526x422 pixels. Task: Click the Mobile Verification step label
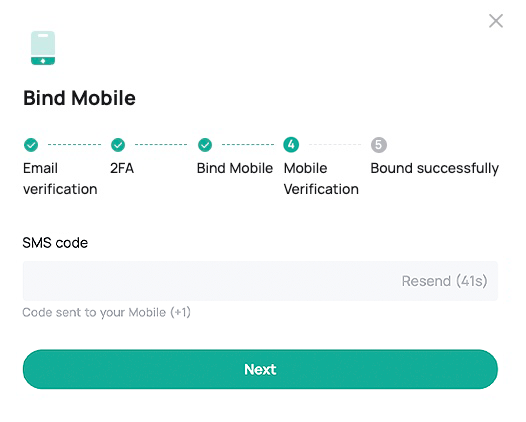pos(321,179)
